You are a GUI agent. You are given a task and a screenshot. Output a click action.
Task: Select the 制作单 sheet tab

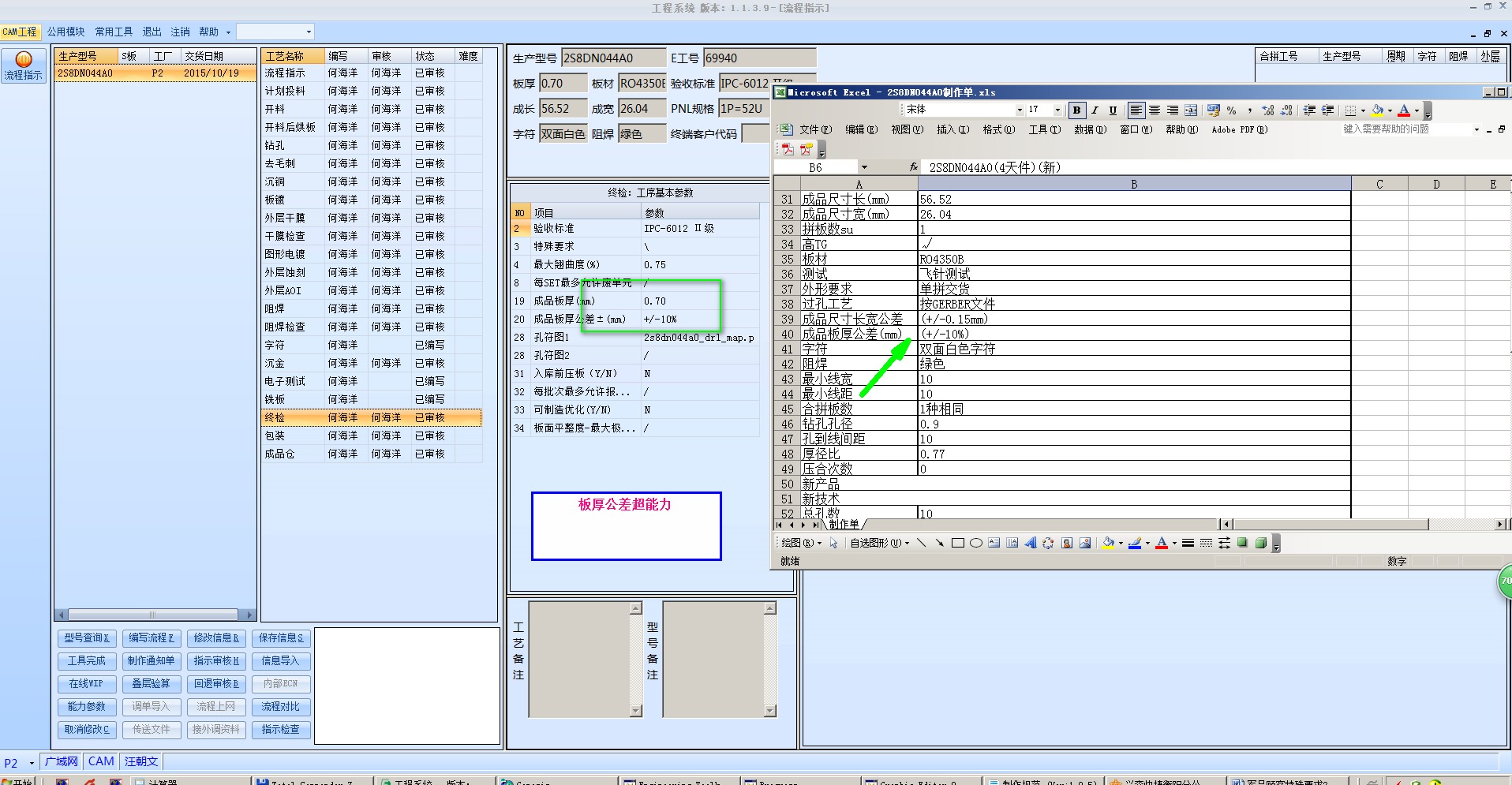tap(844, 524)
